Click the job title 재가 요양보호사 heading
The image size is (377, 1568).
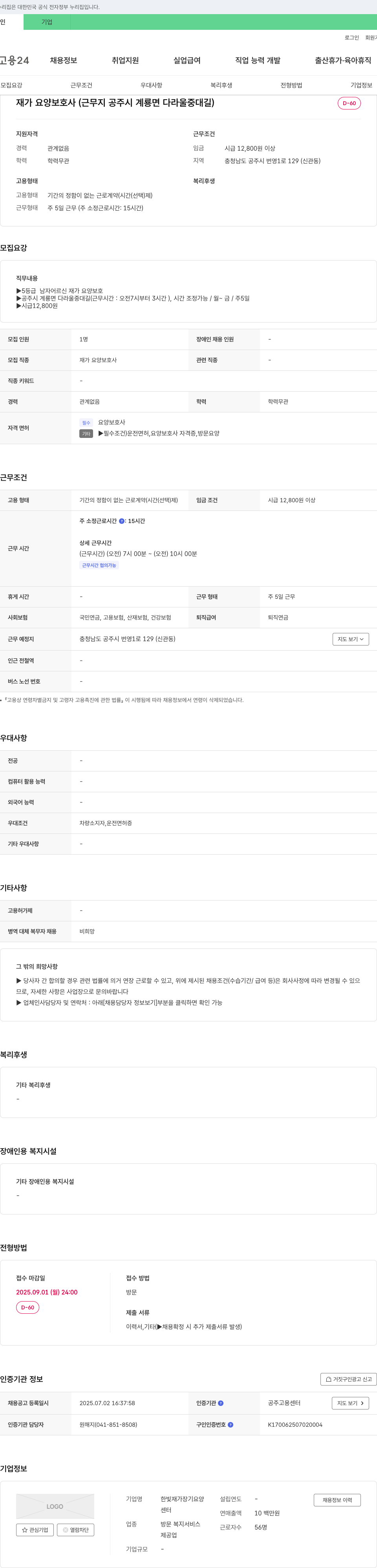coord(115,103)
